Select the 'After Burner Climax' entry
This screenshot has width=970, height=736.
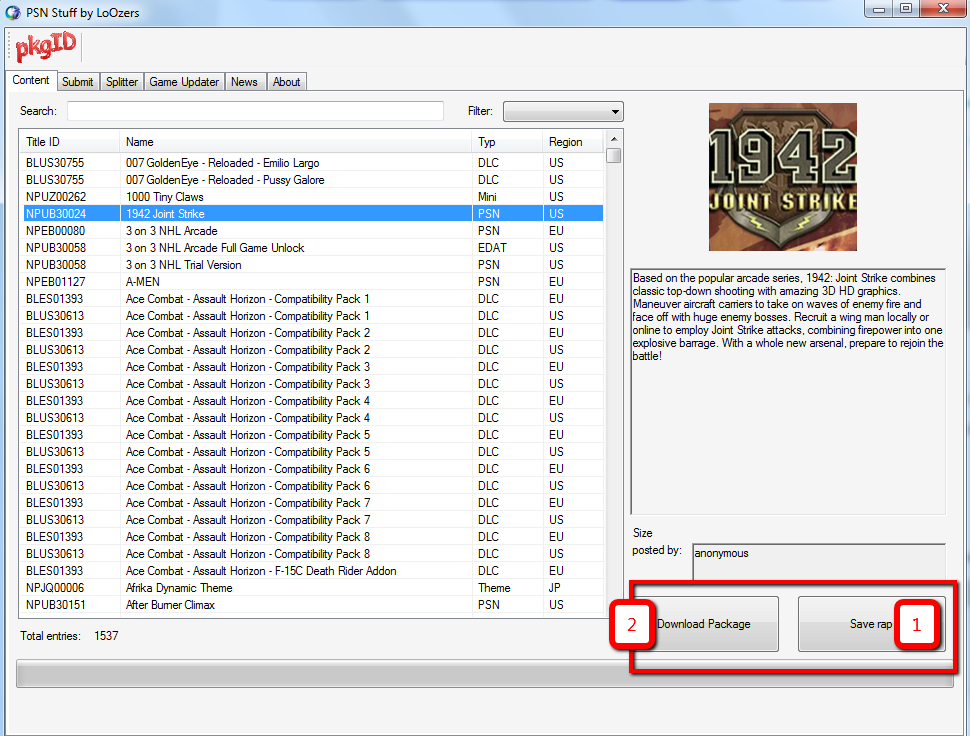311,605
